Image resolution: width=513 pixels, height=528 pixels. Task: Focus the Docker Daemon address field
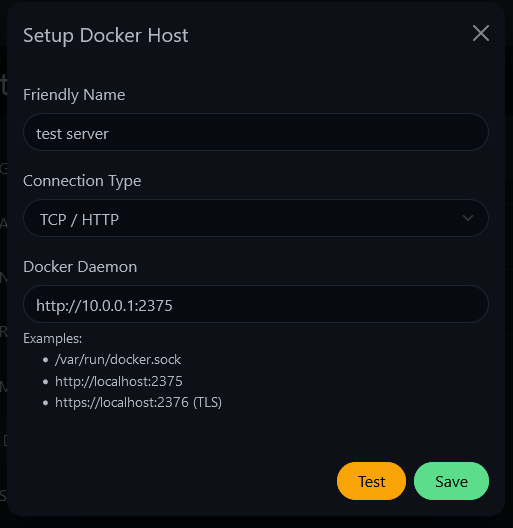pos(256,304)
